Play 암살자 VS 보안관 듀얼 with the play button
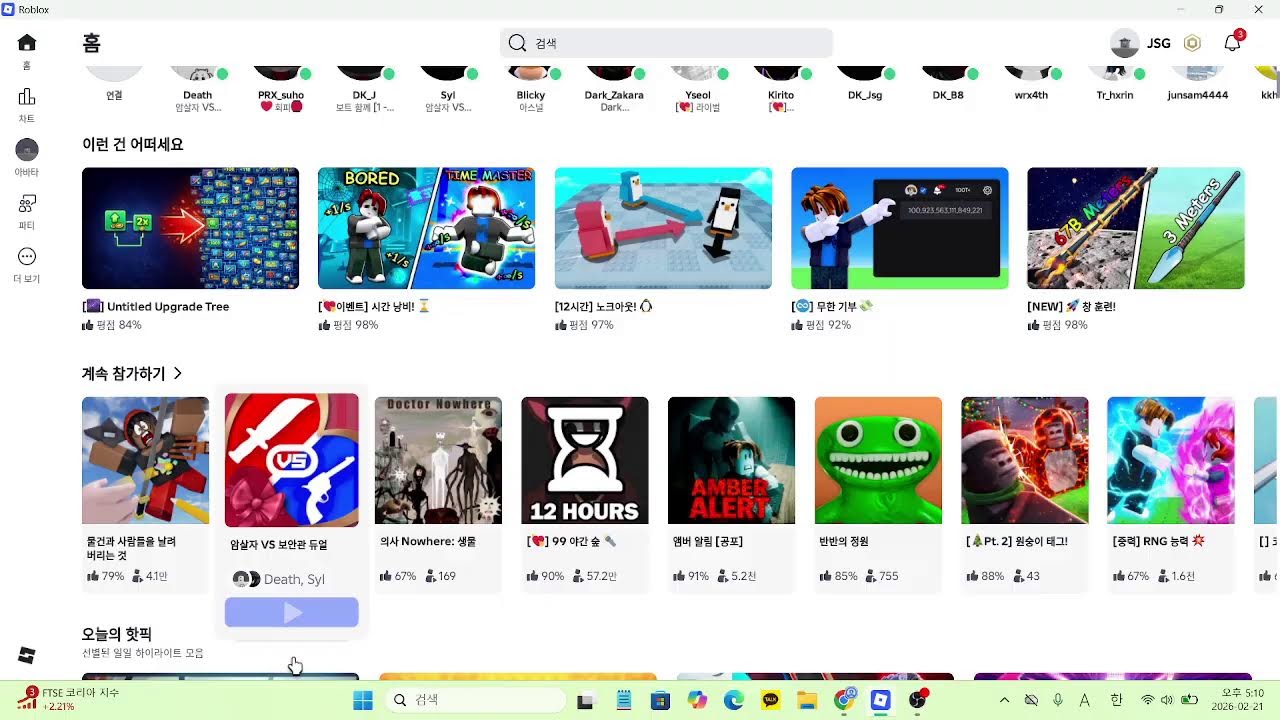 click(x=291, y=612)
